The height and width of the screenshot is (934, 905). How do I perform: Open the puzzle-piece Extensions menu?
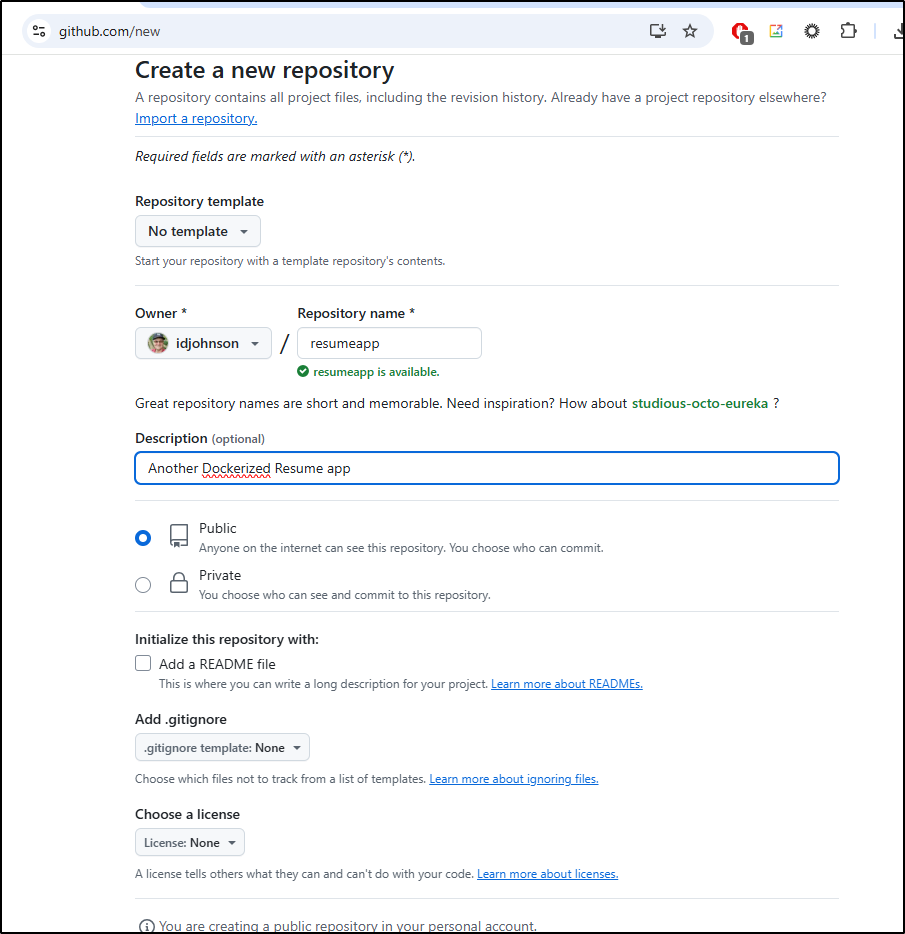(x=848, y=31)
